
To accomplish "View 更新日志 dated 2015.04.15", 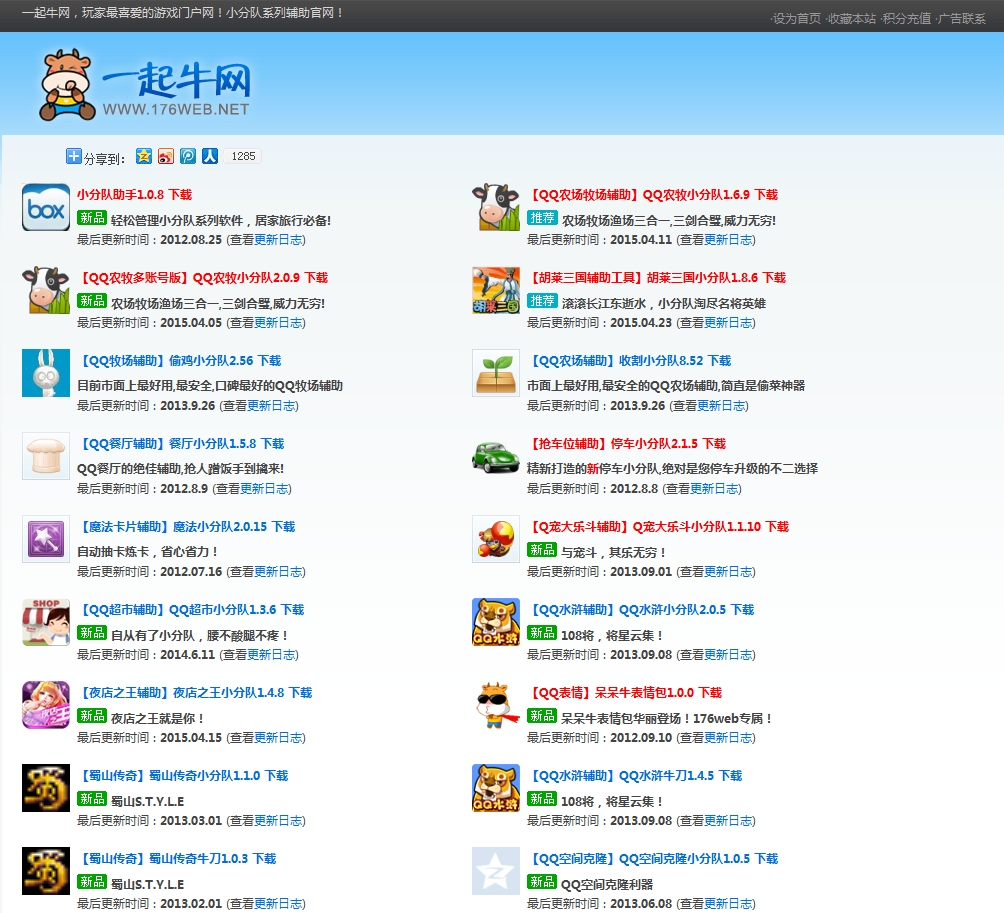I will (278, 738).
